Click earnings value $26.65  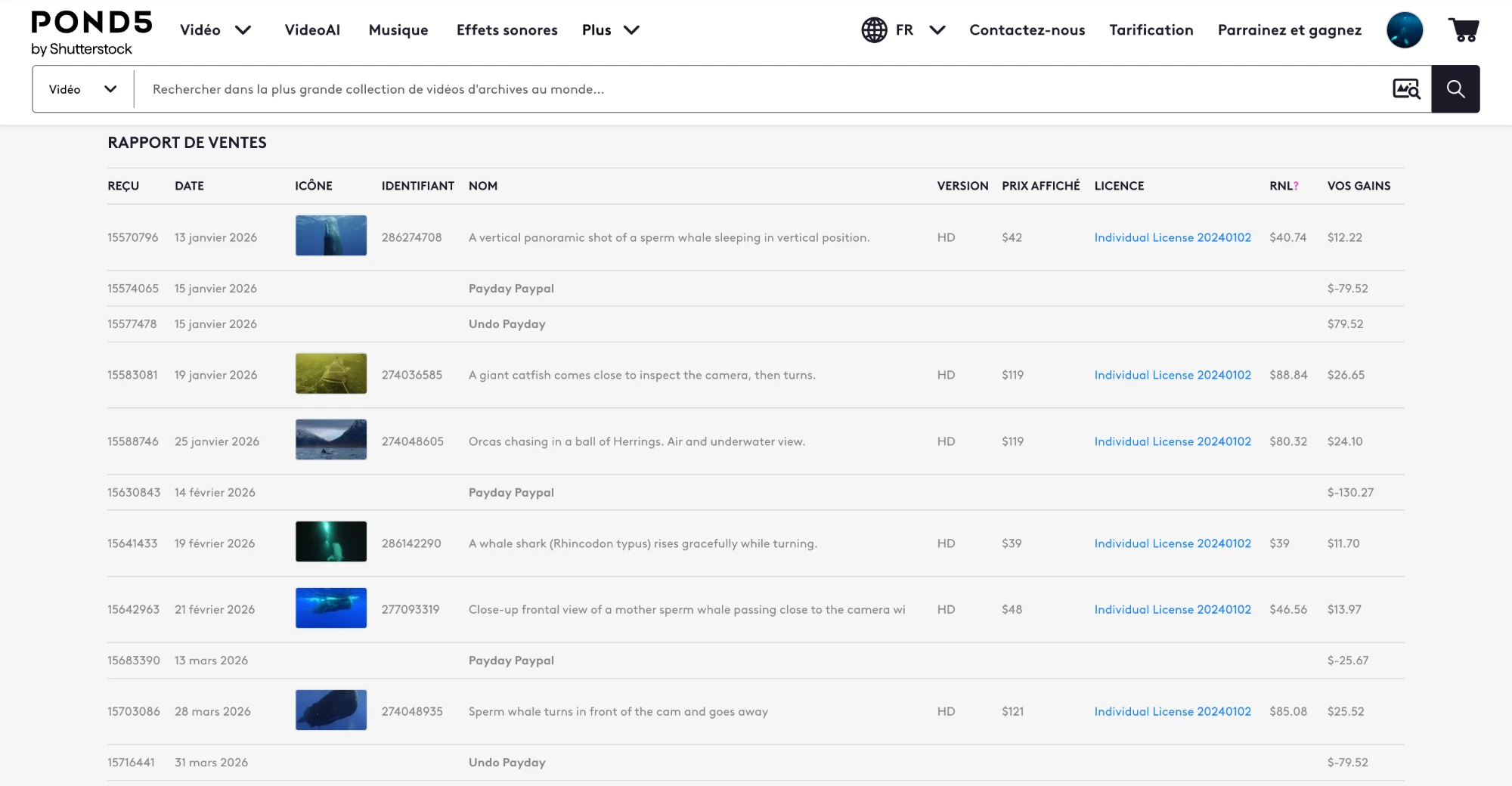point(1346,375)
